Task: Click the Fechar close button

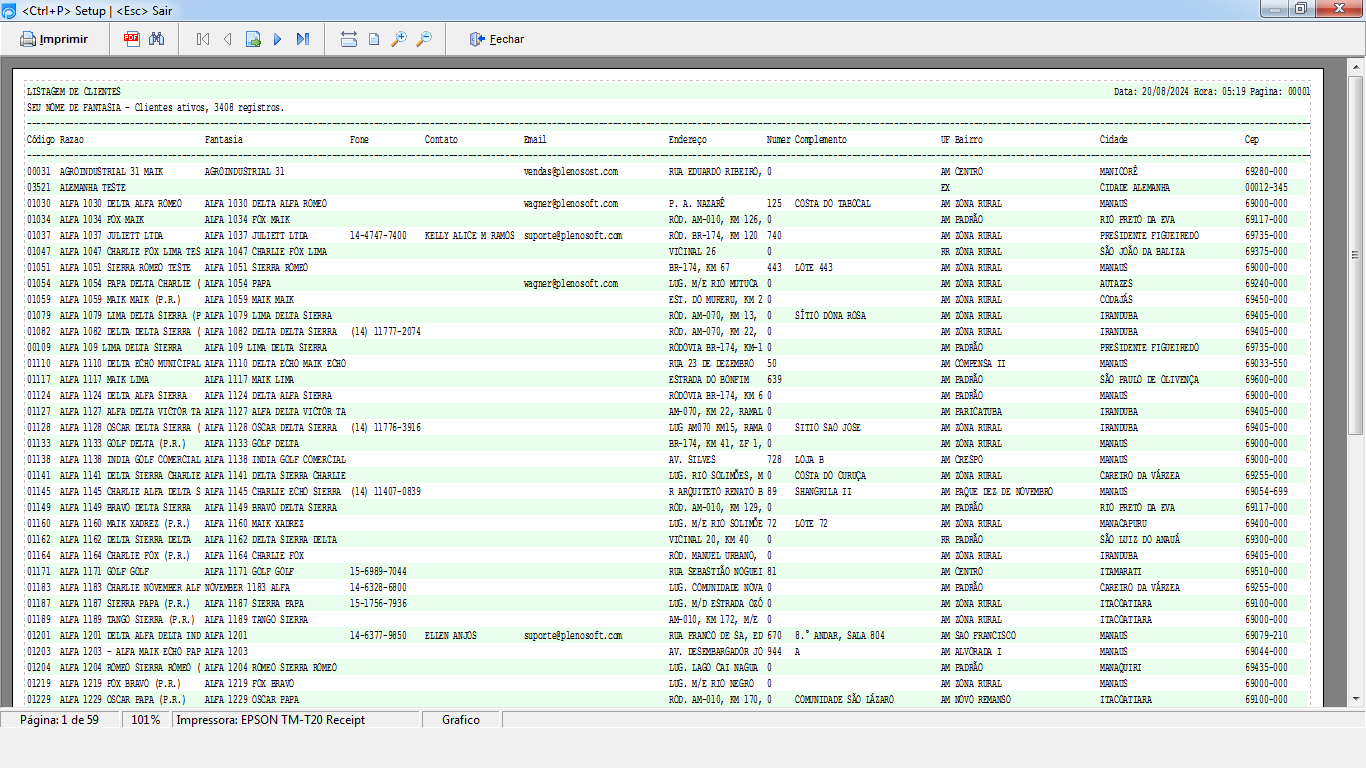Action: 497,39
